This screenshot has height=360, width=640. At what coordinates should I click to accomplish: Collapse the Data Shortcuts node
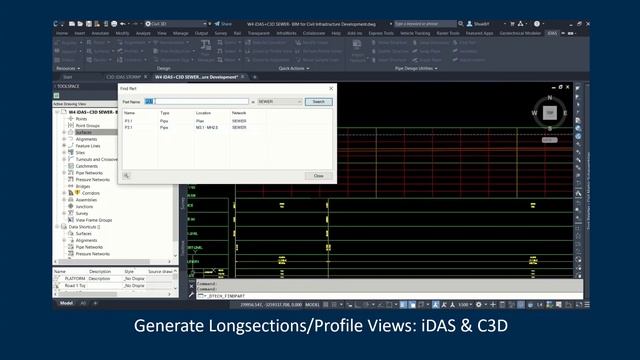pyautogui.click(x=58, y=227)
